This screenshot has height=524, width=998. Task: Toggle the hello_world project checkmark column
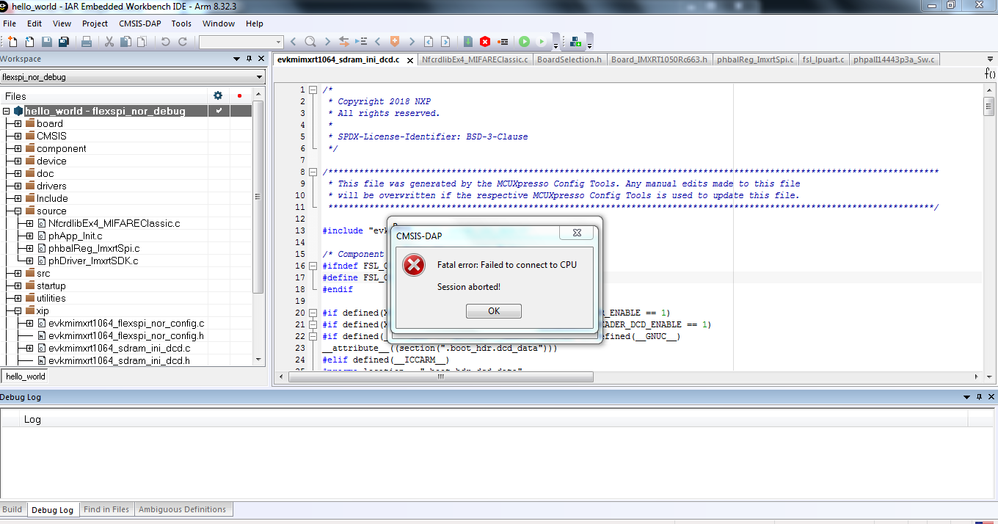pyautogui.click(x=219, y=111)
